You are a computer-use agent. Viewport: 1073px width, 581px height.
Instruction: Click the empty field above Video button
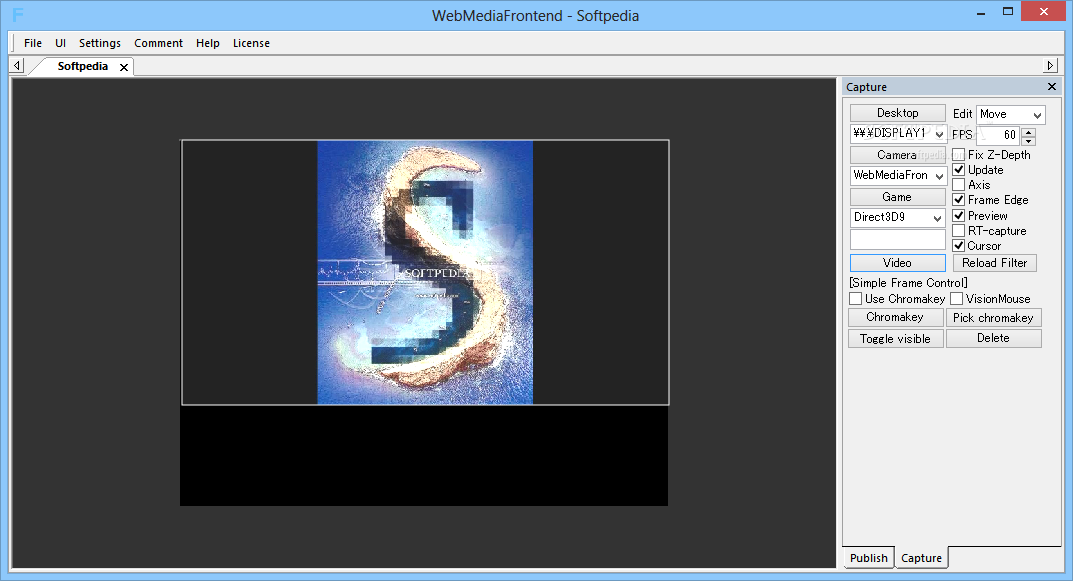(897, 240)
